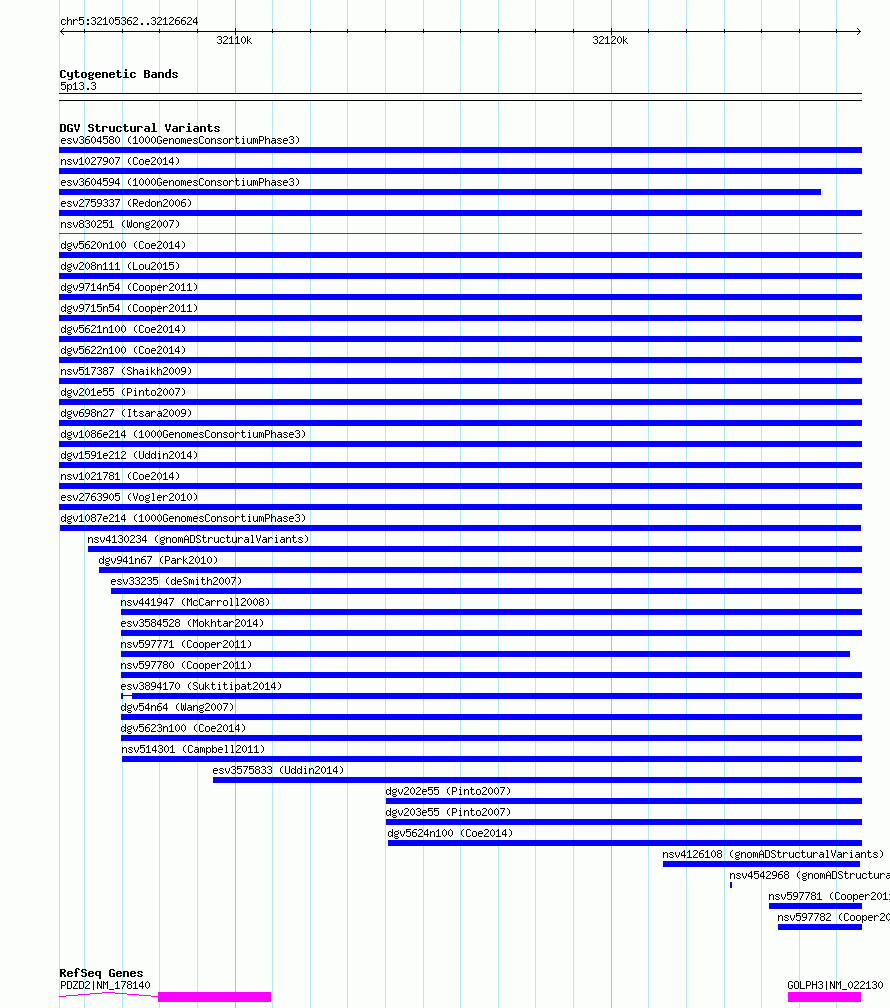890x1008 pixels.
Task: Click the esv3575833 blue variant bar
Action: pos(537,780)
